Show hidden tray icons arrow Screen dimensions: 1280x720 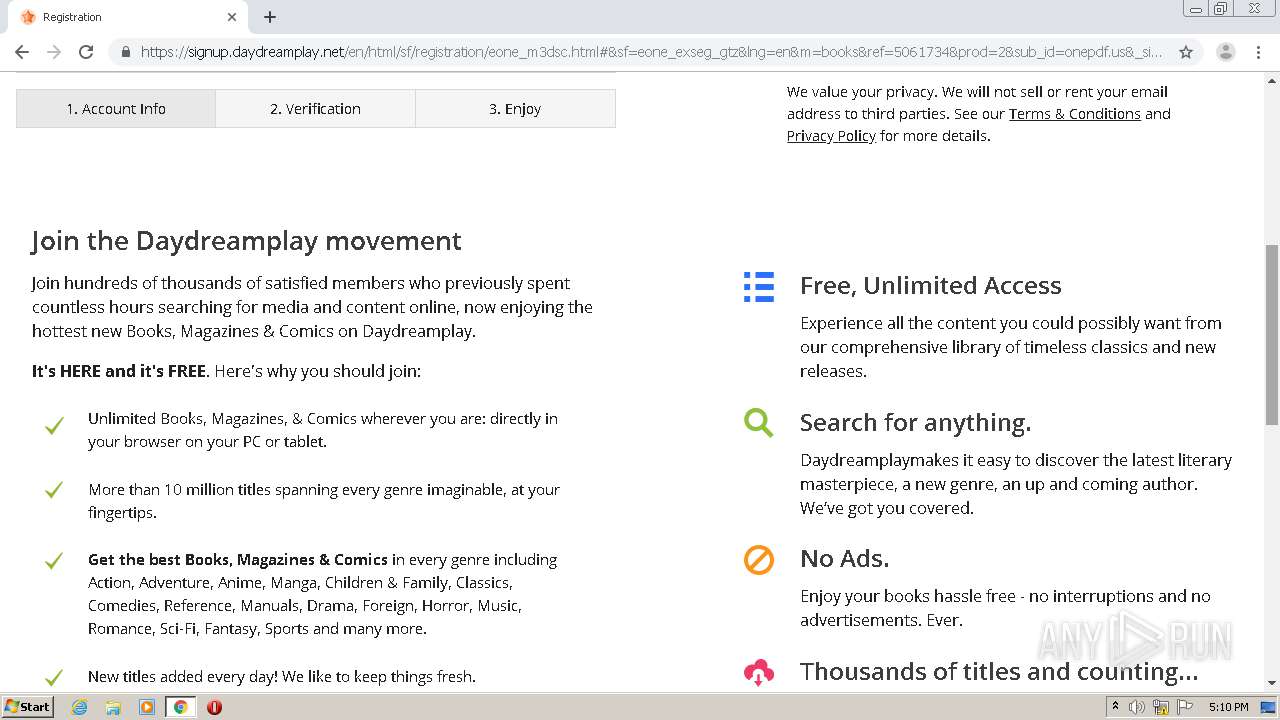click(x=1115, y=707)
